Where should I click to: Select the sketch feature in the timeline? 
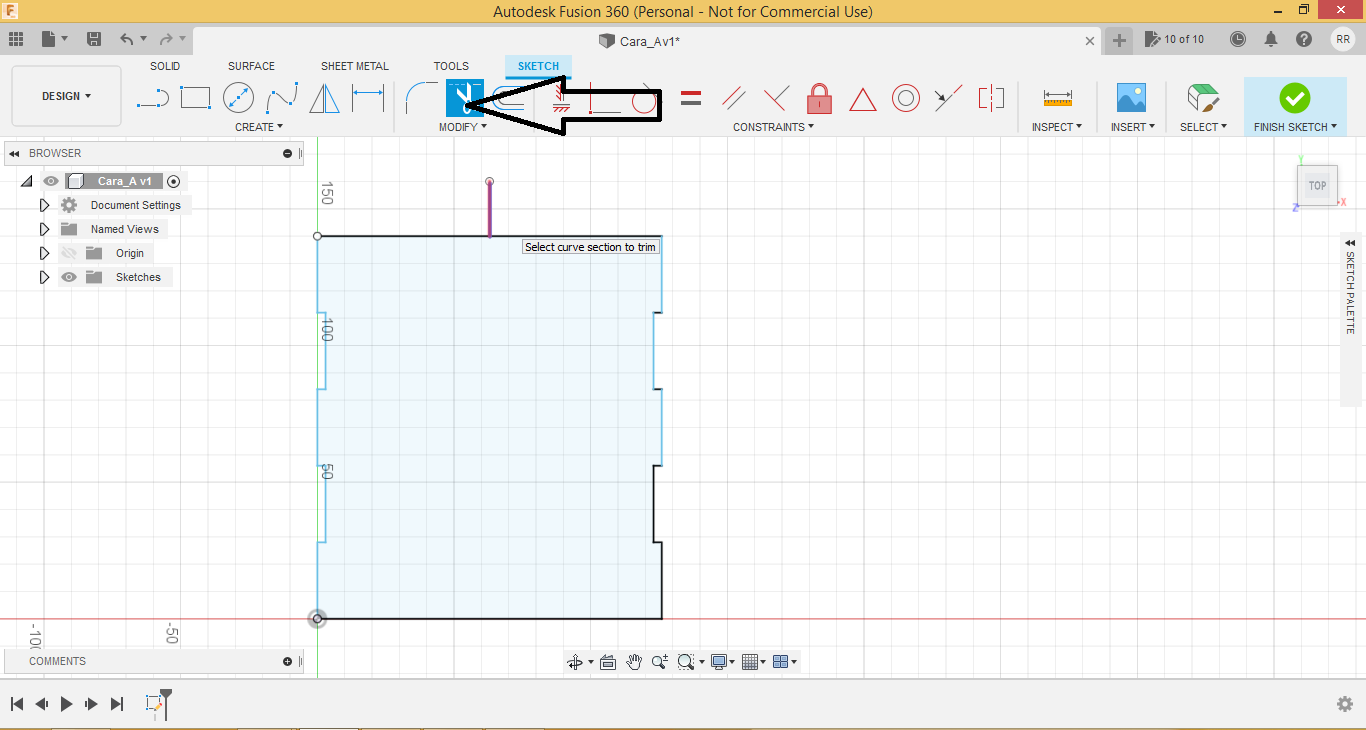(155, 704)
